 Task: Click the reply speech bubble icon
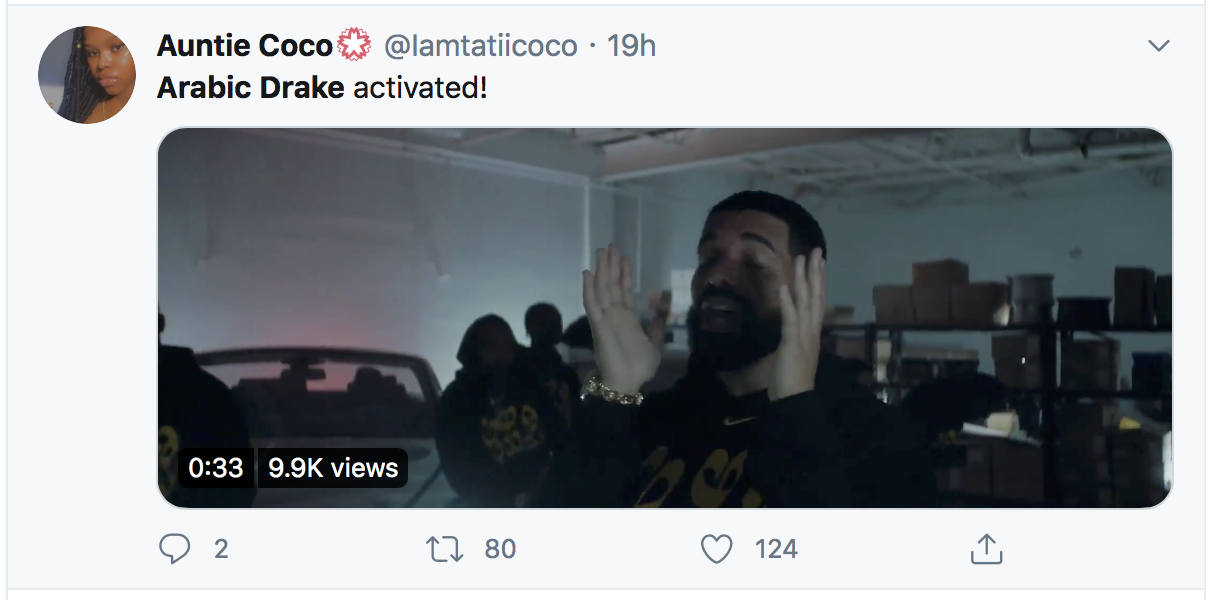176,548
